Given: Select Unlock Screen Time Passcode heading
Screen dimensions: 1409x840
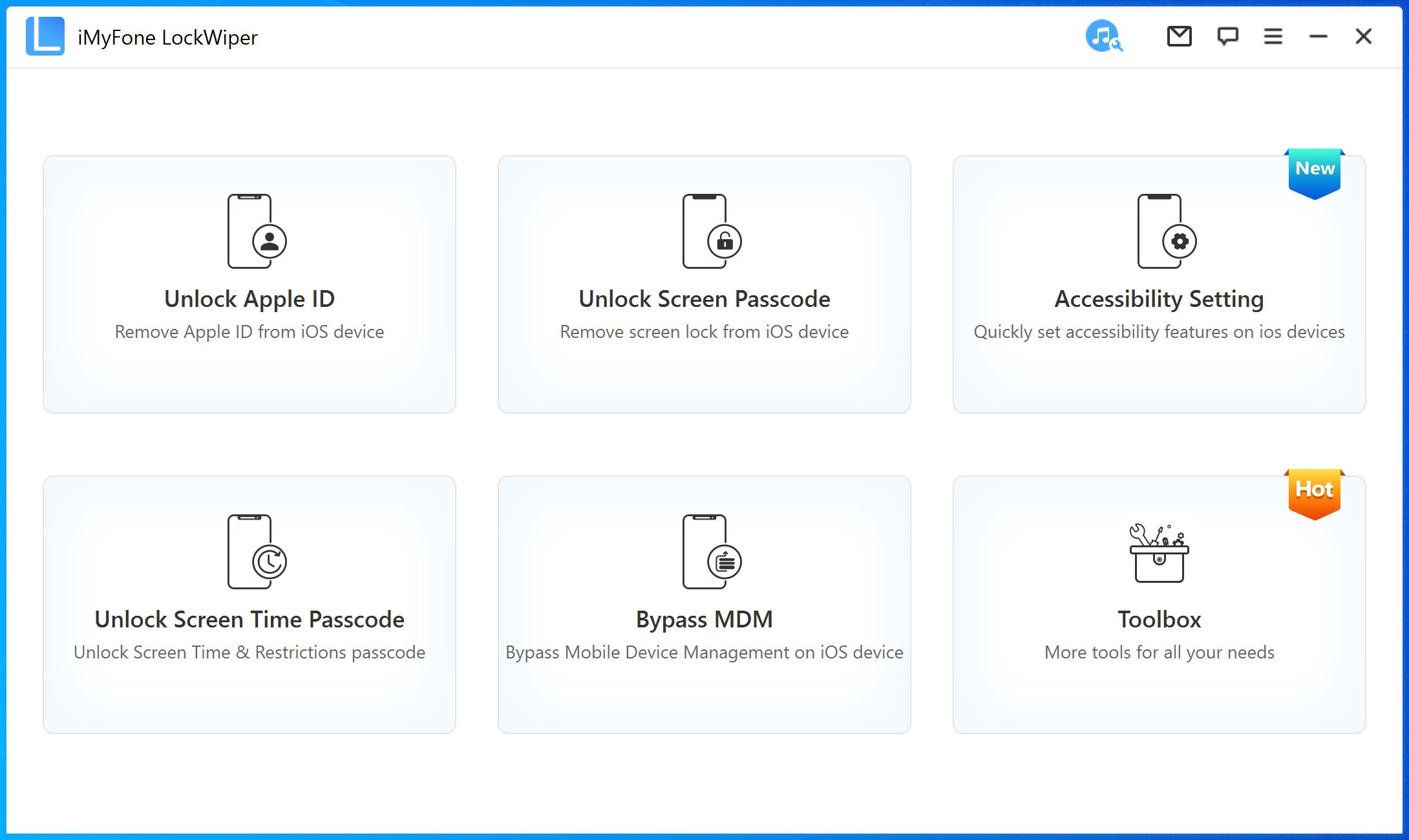Looking at the screenshot, I should (x=249, y=620).
